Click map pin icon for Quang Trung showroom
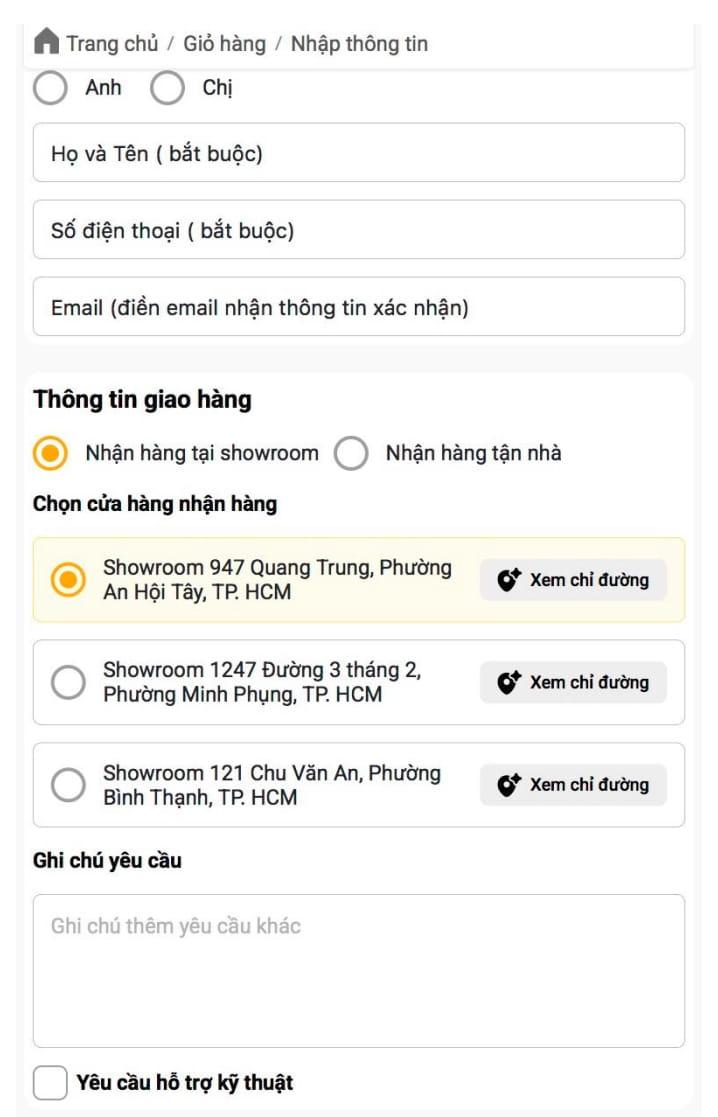 [510, 580]
